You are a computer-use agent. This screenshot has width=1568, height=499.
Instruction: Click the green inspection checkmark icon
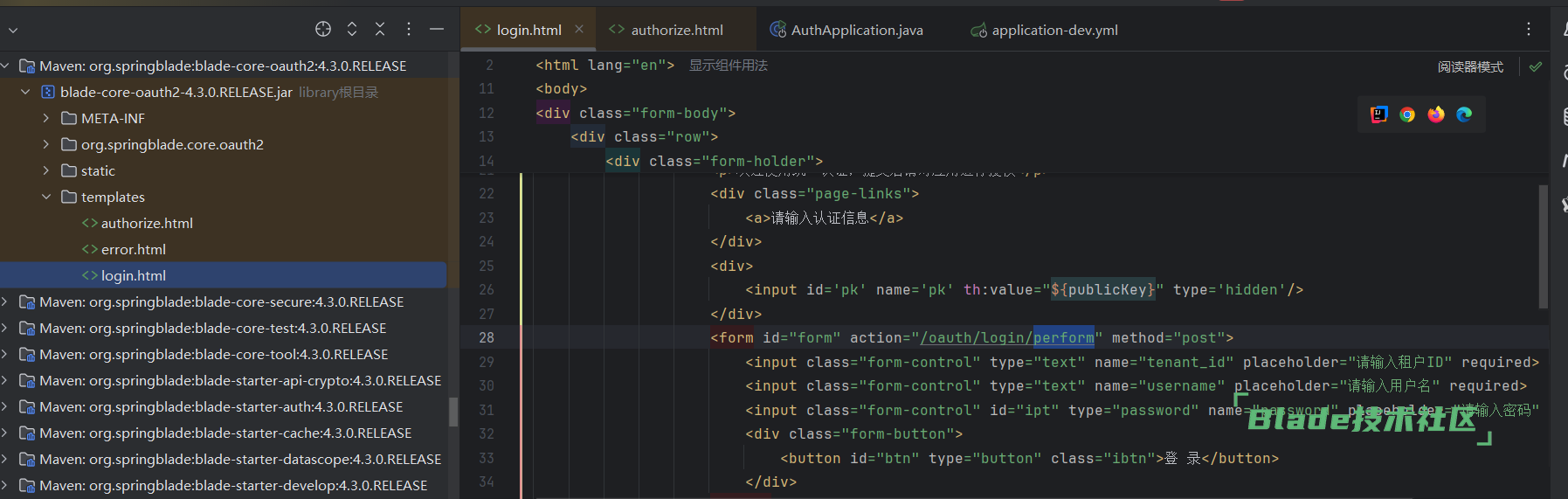1536,66
